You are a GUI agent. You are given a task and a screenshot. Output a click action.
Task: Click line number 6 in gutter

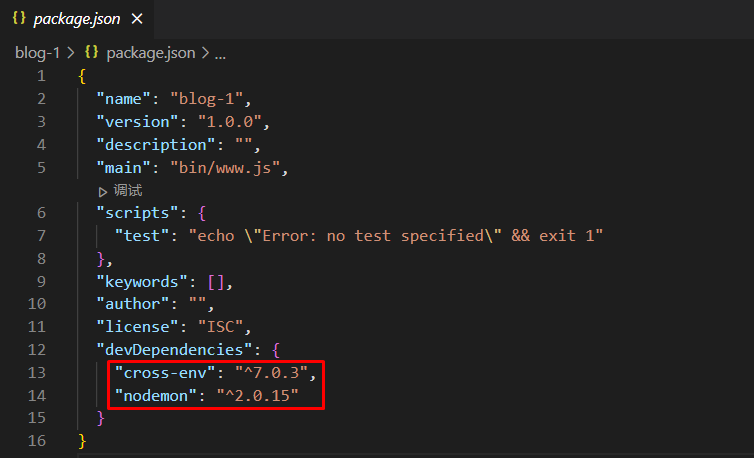41,213
